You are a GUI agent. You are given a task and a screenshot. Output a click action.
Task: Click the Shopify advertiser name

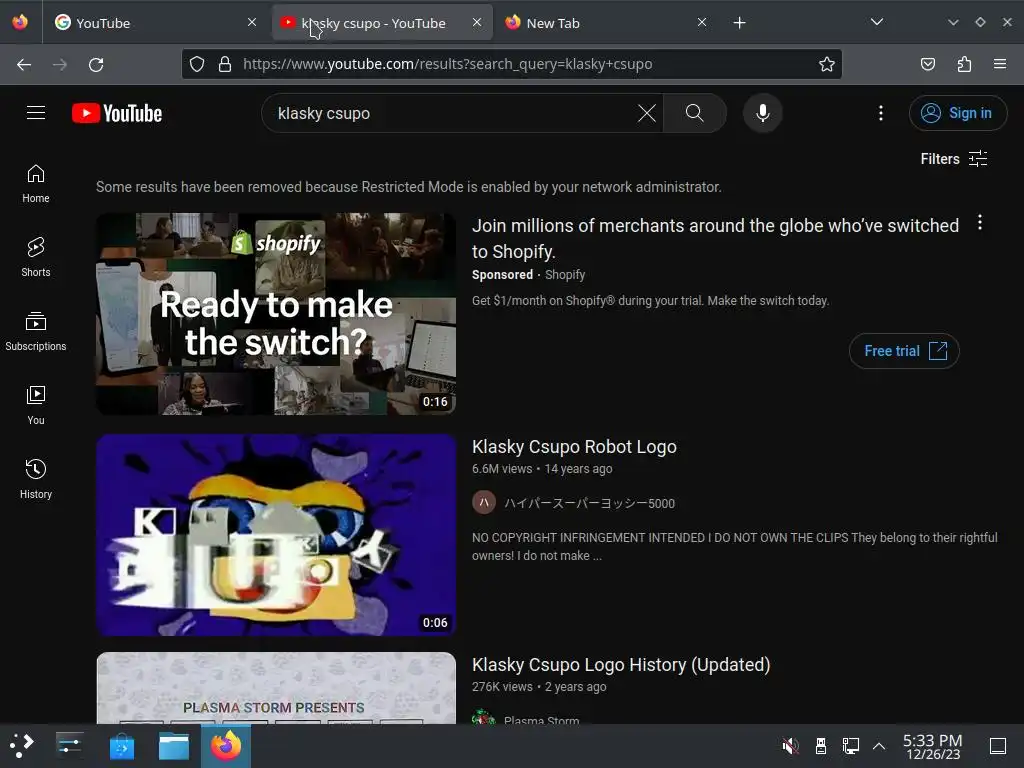click(x=565, y=275)
